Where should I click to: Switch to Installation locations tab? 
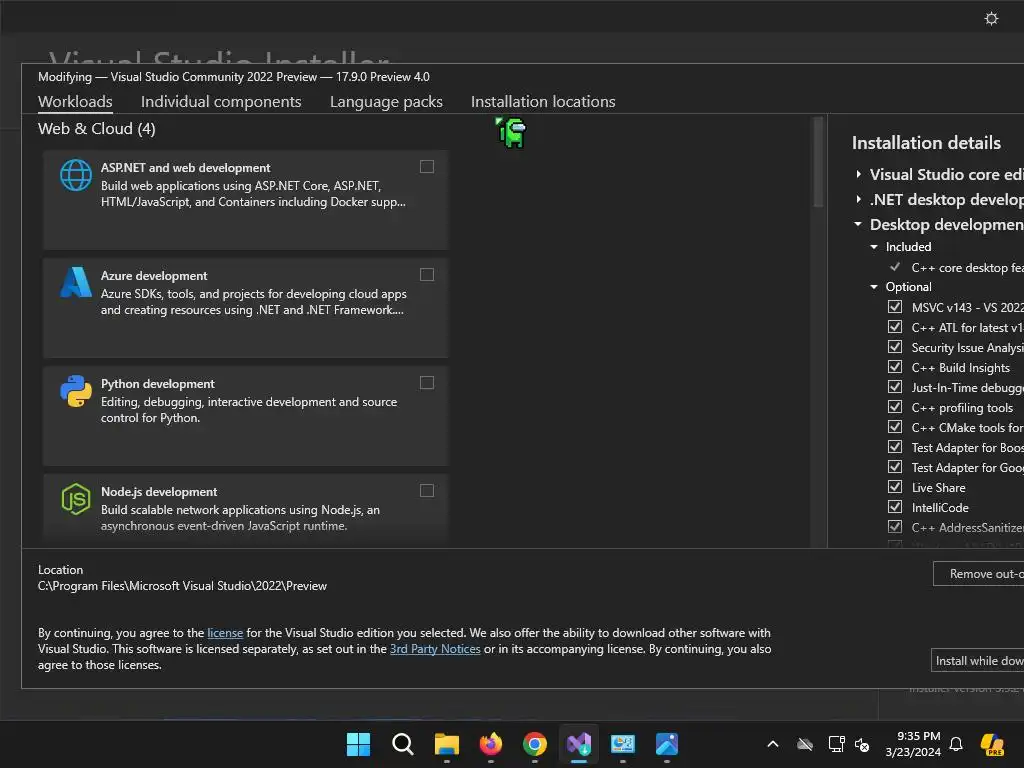point(543,101)
